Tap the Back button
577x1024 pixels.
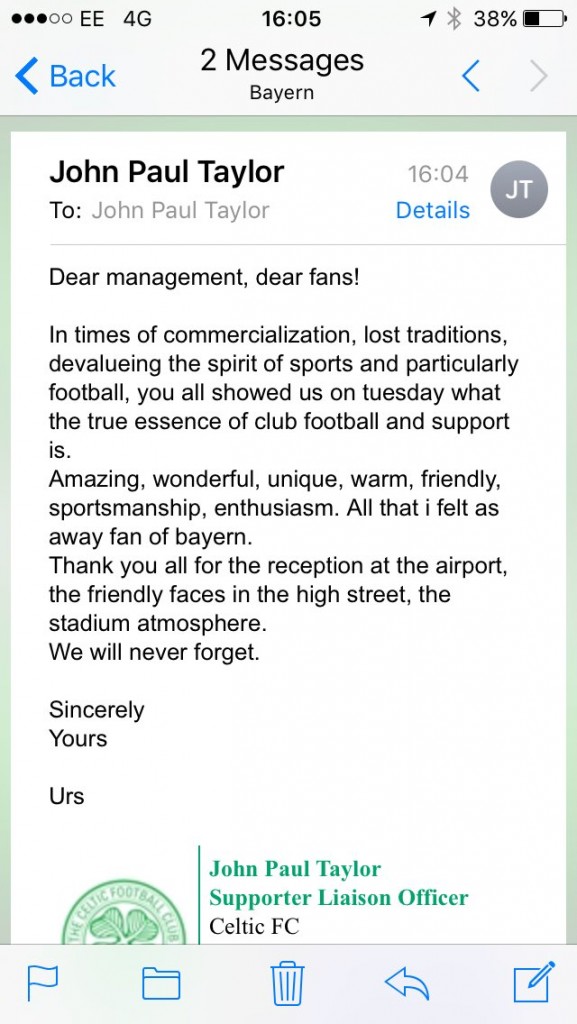point(65,76)
